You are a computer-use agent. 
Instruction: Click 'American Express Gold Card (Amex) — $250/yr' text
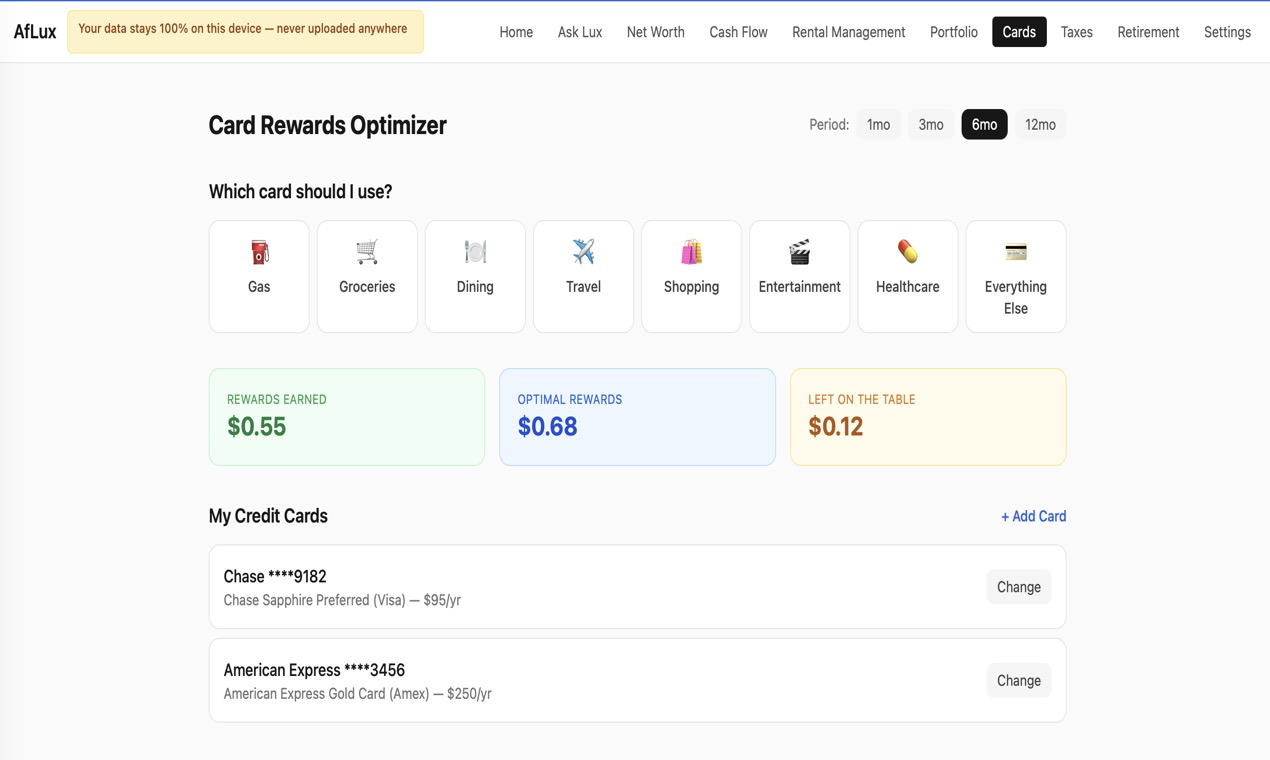[357, 693]
